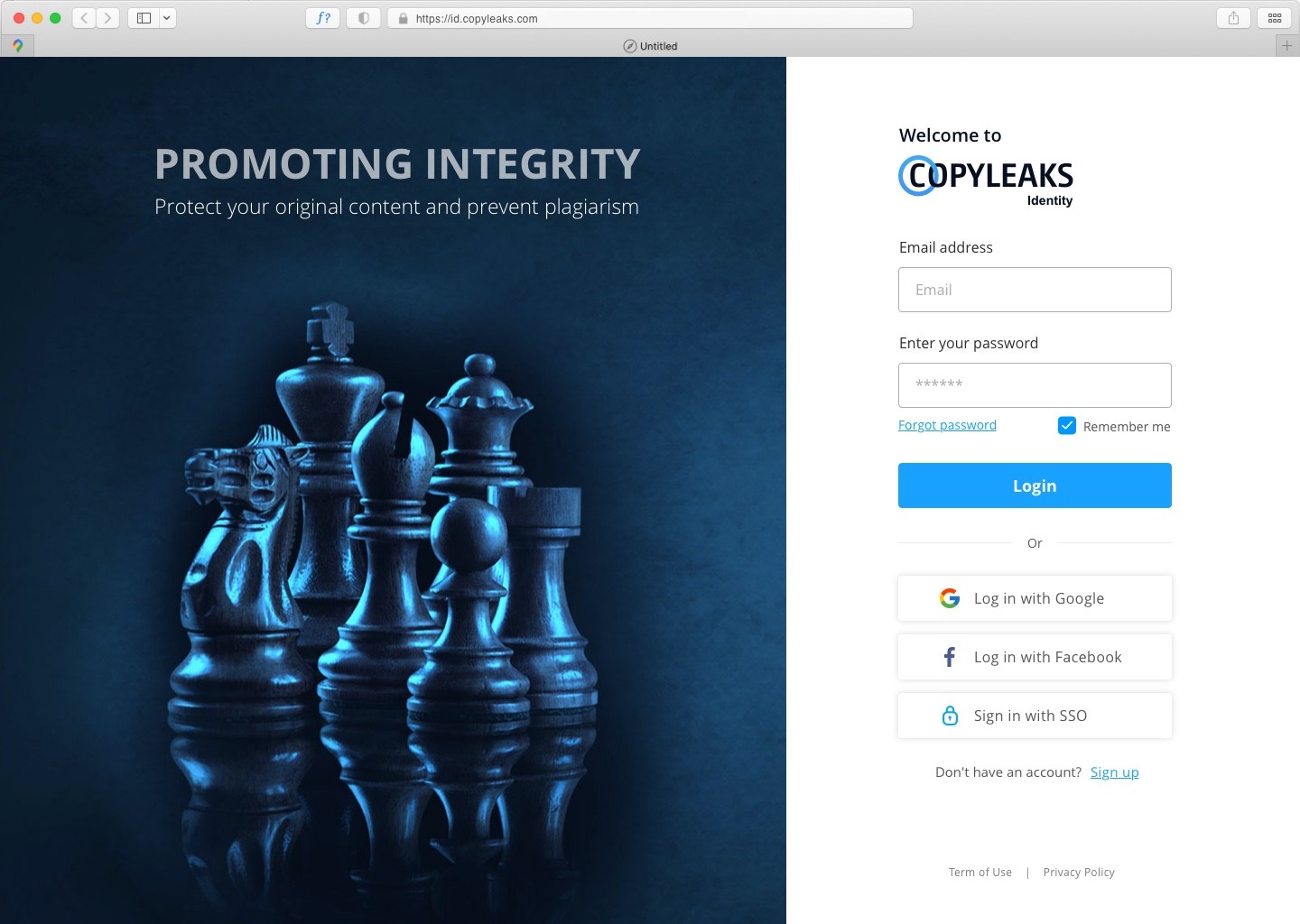Select the Untitled tab
The image size is (1300, 924).
coord(650,46)
